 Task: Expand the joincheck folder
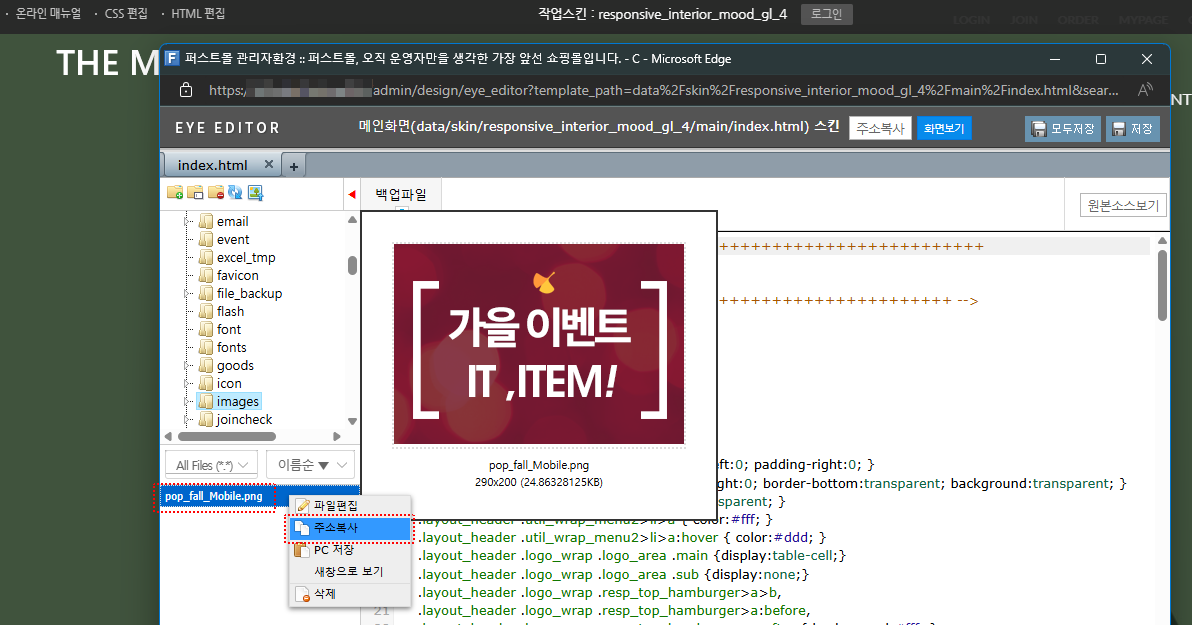click(188, 419)
